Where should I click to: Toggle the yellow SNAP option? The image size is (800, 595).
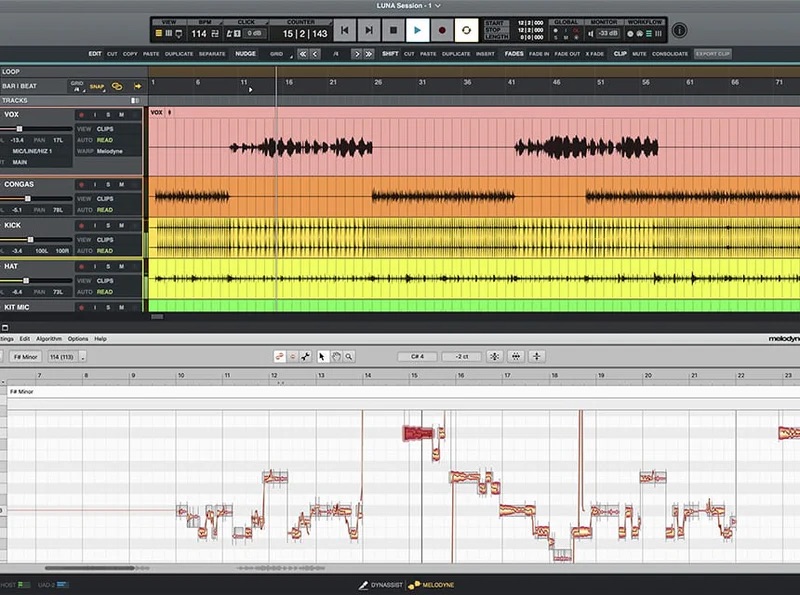pyautogui.click(x=96, y=87)
